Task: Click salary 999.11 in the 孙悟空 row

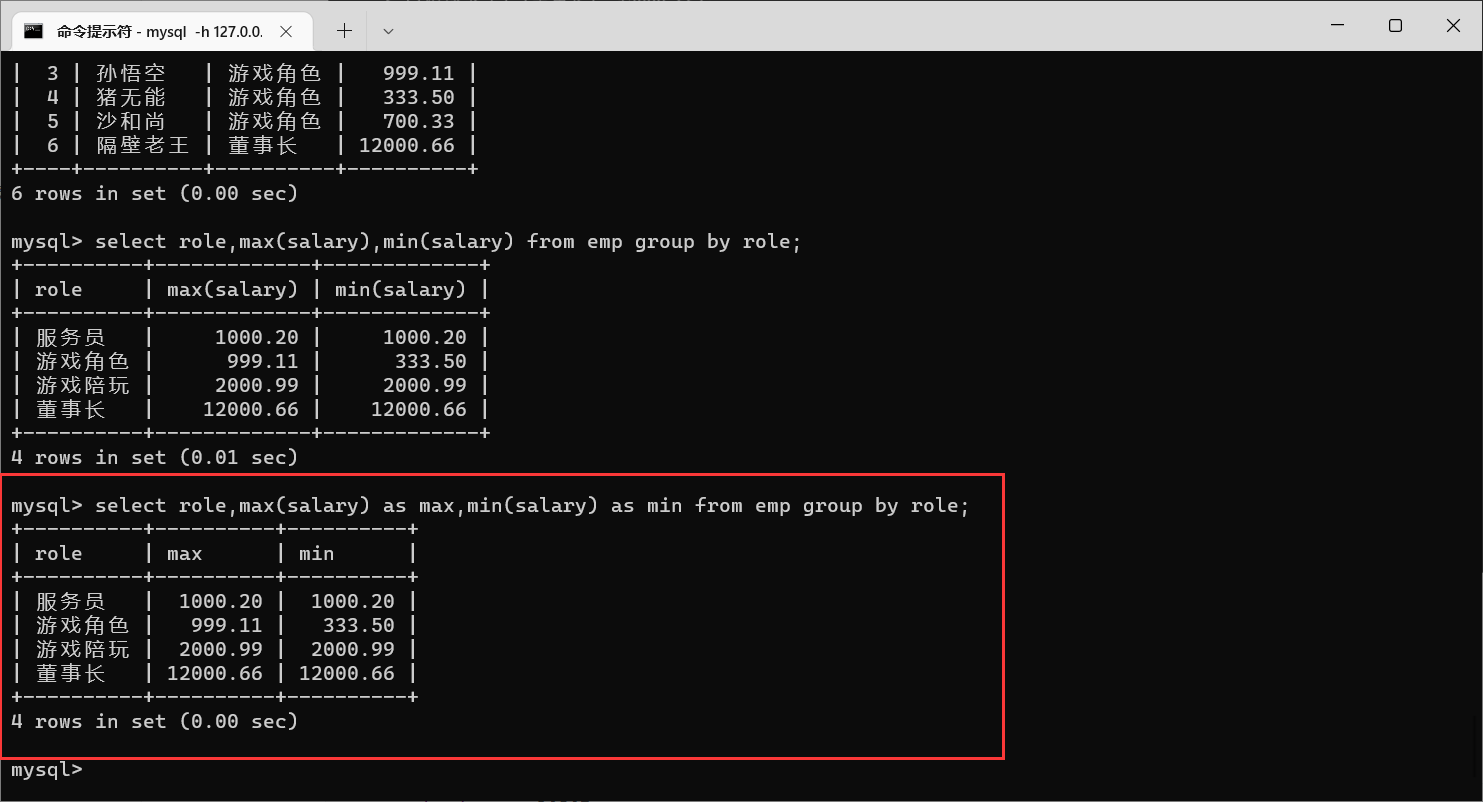Action: tap(418, 73)
